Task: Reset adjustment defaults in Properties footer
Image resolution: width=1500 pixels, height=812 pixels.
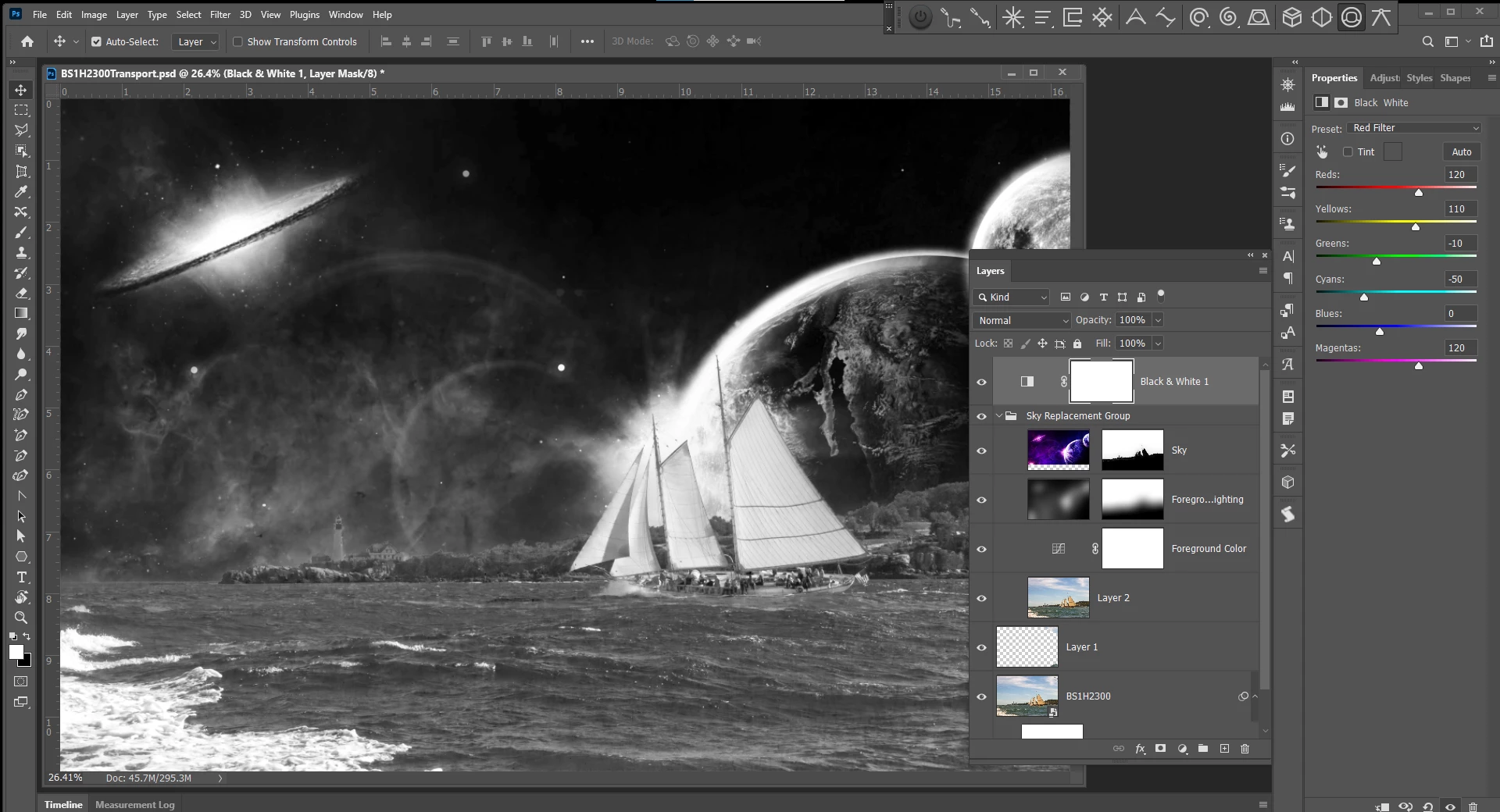Action: click(1428, 807)
